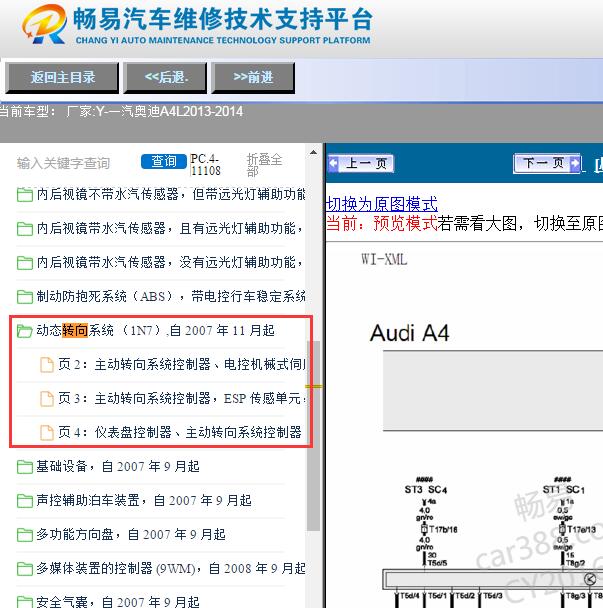Click folder icon beside 内后视镜带水汽传感器，没有远光灯
The width and height of the screenshot is (603, 608).
[25, 263]
